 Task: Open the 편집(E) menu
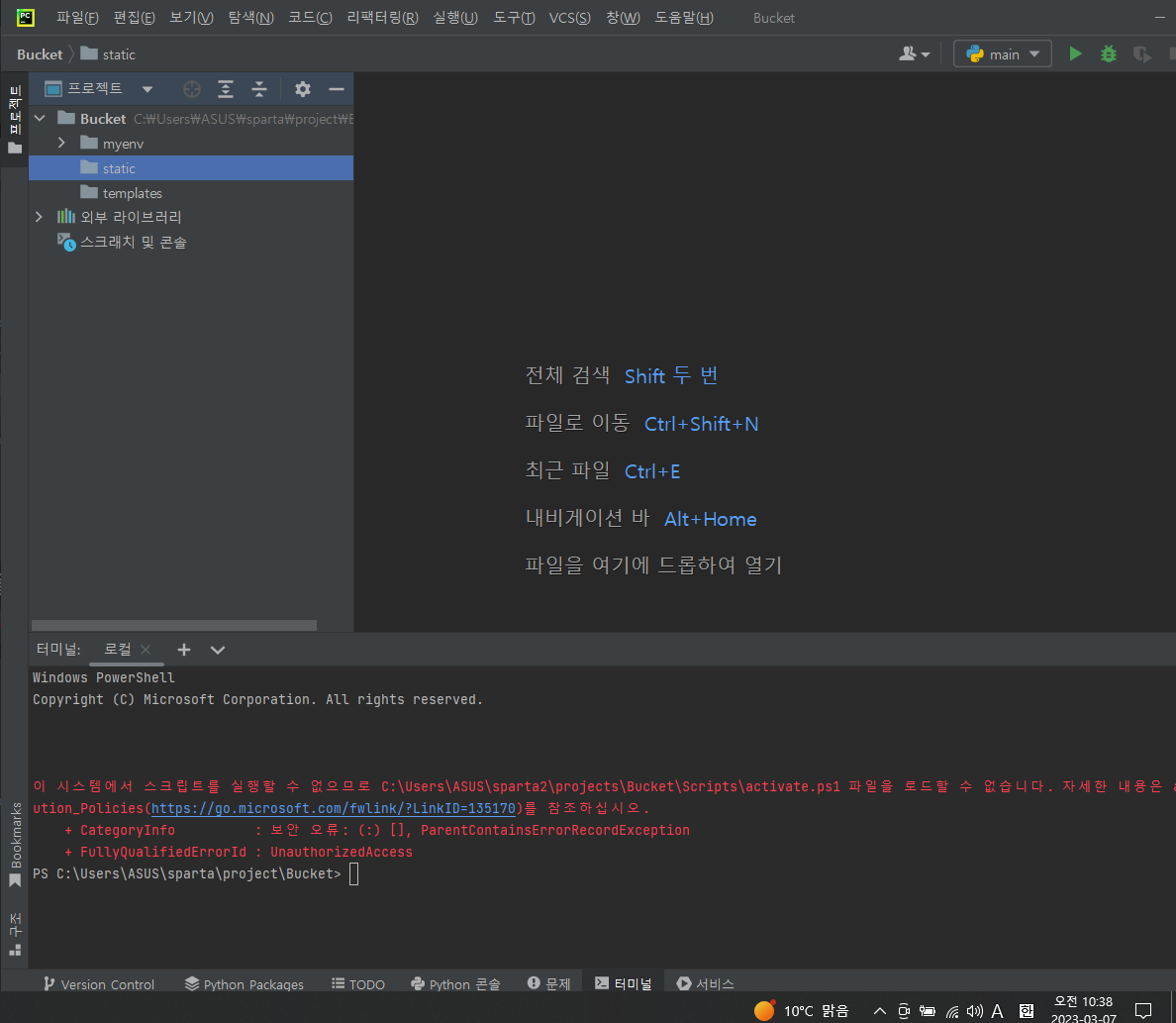(x=134, y=17)
